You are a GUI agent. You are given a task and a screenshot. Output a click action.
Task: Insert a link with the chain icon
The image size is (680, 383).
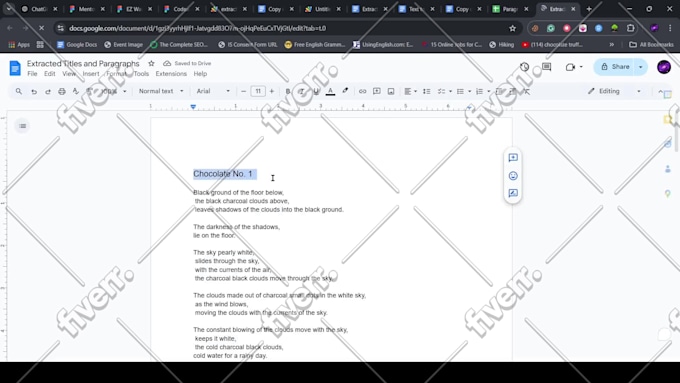(x=362, y=91)
